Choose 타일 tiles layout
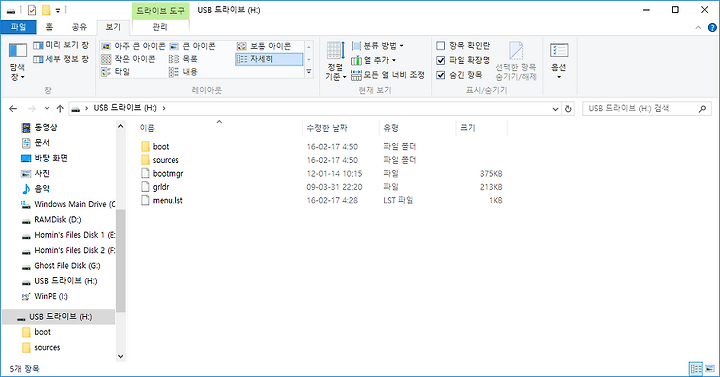This screenshot has width=720, height=377. point(115,72)
